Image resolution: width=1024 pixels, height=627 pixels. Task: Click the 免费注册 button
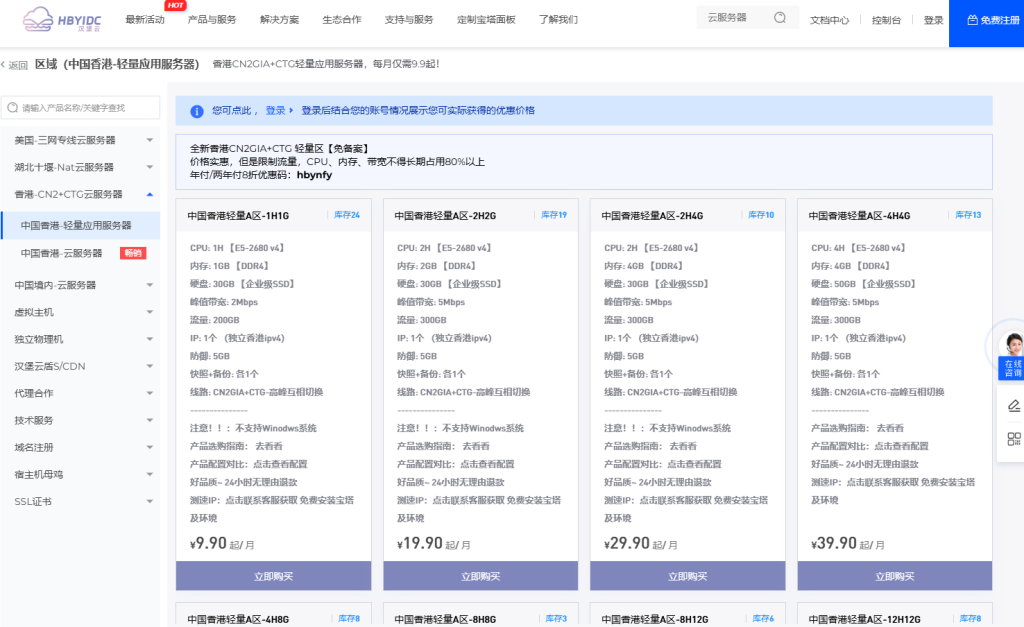click(x=986, y=20)
